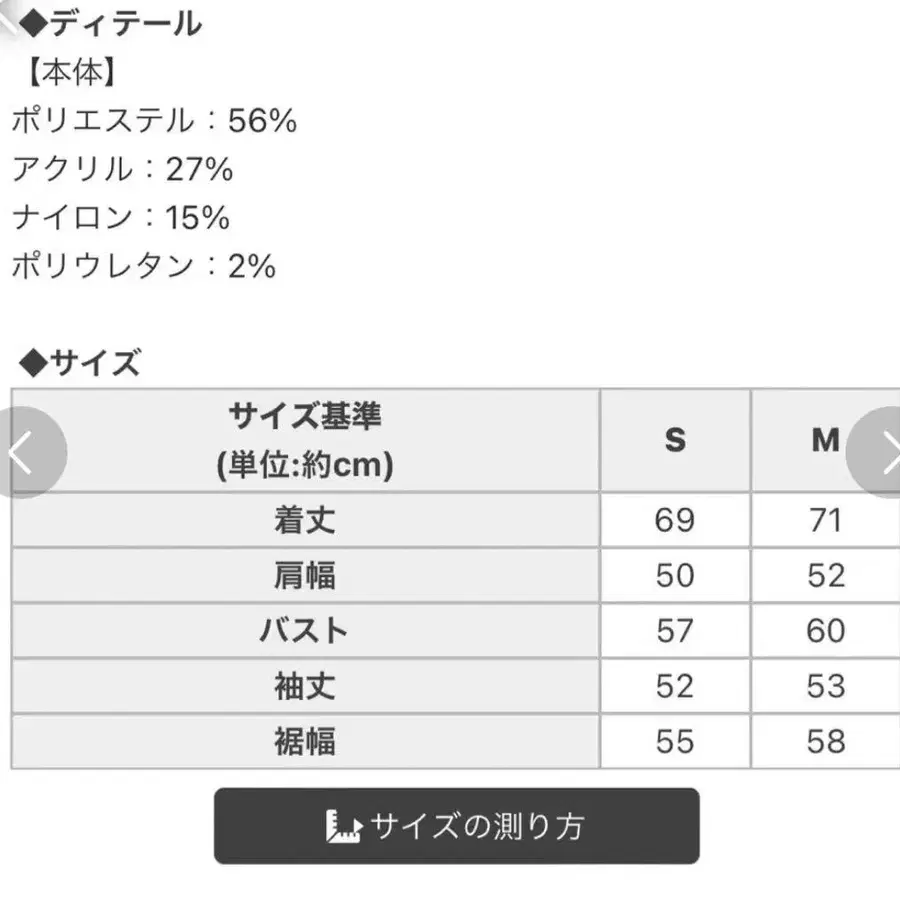Click the 裾幅 row label
Screen dimensions: 900x900
tap(305, 741)
